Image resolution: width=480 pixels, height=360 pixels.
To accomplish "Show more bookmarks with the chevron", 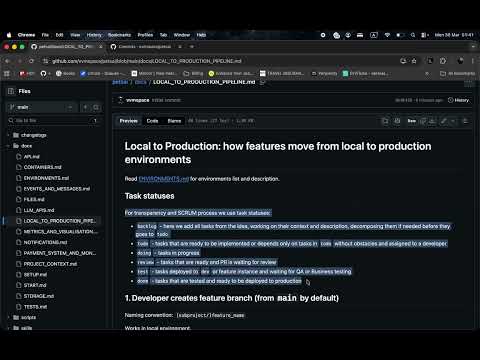I will pos(427,73).
